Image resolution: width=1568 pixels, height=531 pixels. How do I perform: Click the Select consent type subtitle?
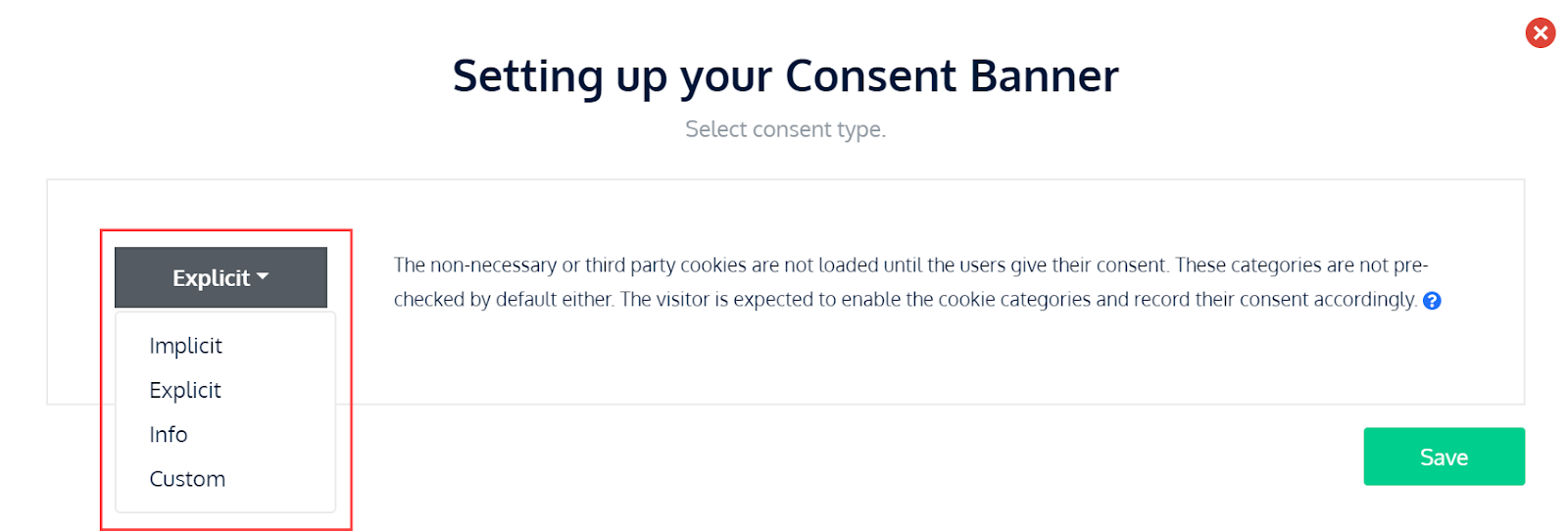pos(785,129)
